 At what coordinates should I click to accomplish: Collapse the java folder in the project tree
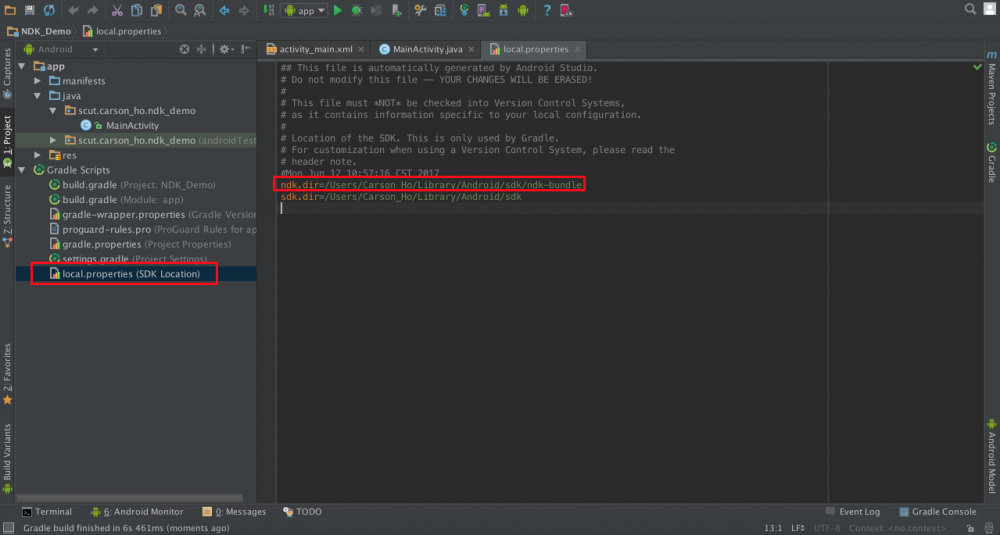tap(39, 96)
